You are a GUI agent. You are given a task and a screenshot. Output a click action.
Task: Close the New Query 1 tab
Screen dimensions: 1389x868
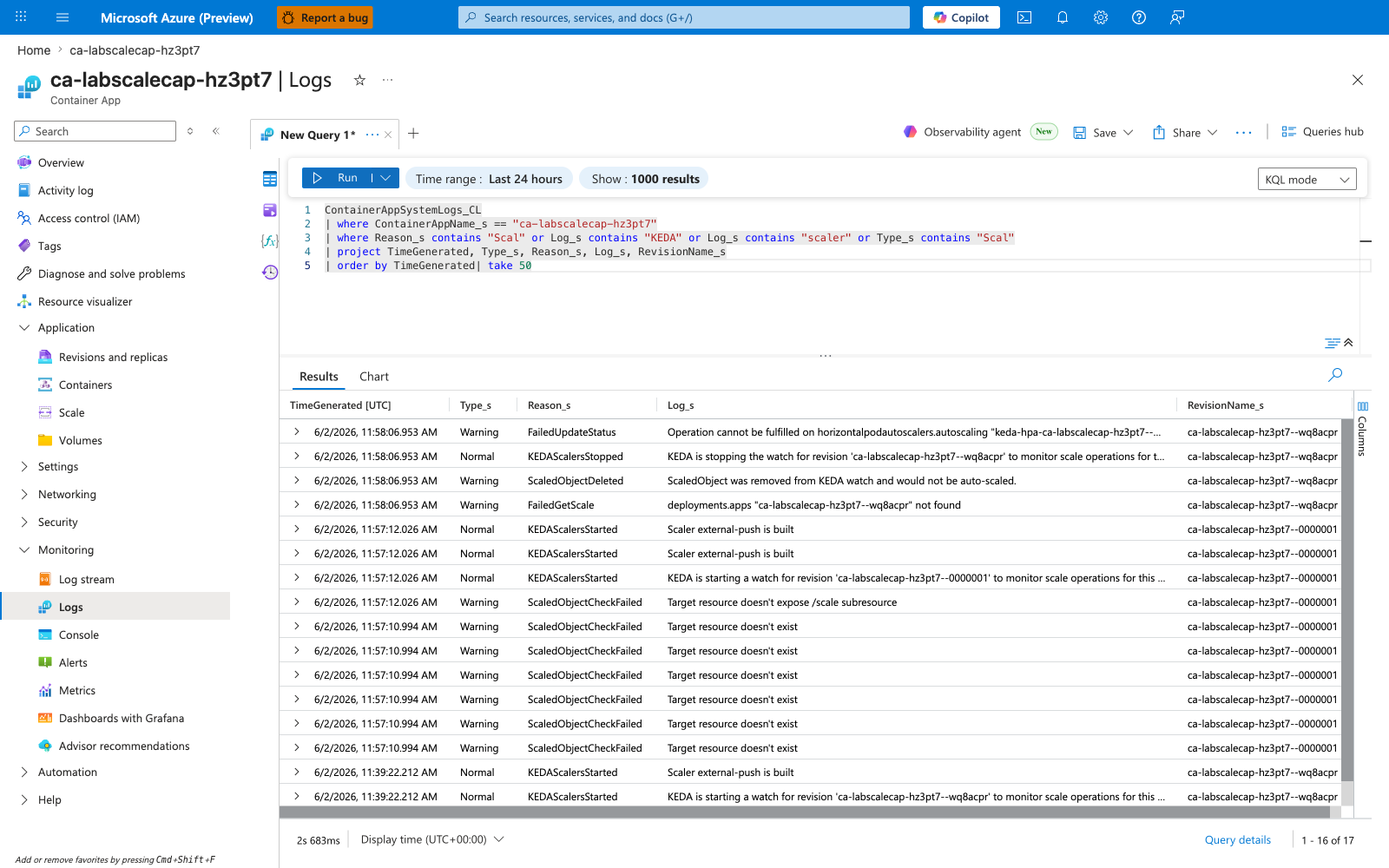pyautogui.click(x=388, y=135)
